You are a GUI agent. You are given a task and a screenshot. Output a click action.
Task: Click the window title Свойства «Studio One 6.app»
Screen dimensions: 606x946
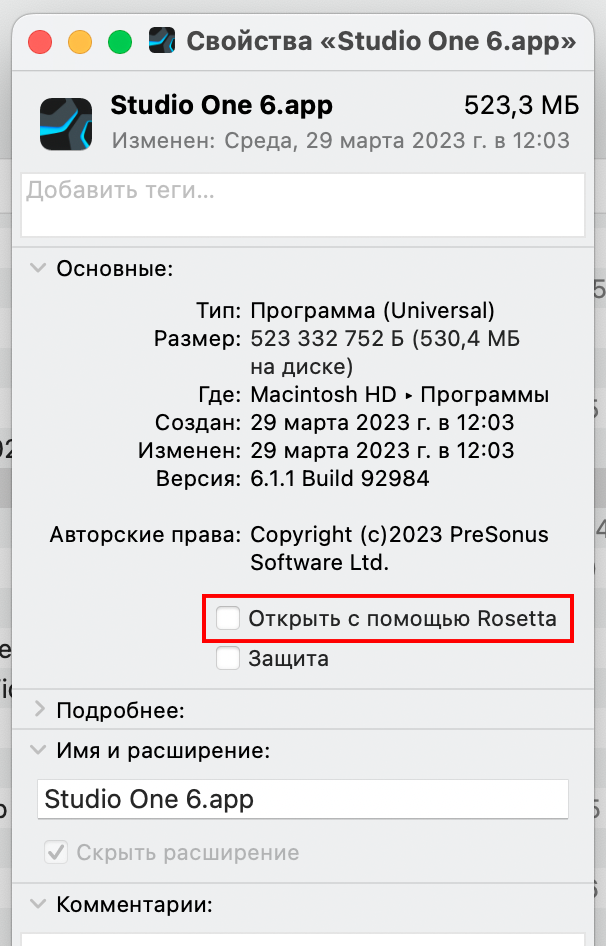tap(381, 42)
